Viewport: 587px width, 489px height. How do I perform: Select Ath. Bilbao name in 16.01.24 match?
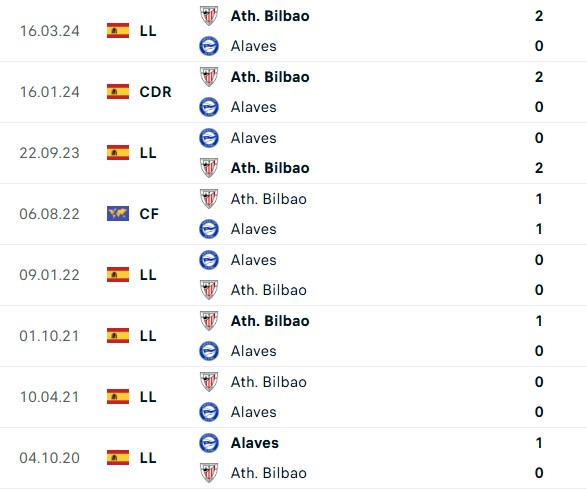coord(270,77)
